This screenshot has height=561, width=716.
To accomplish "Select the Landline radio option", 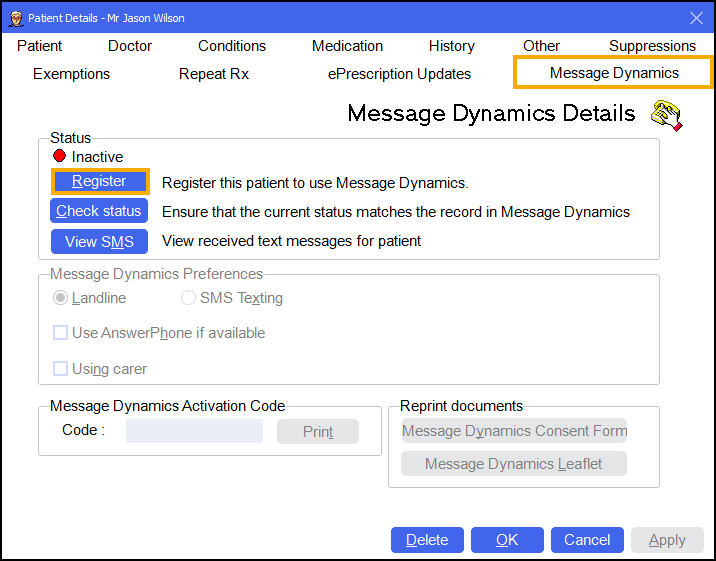I will pyautogui.click(x=60, y=298).
